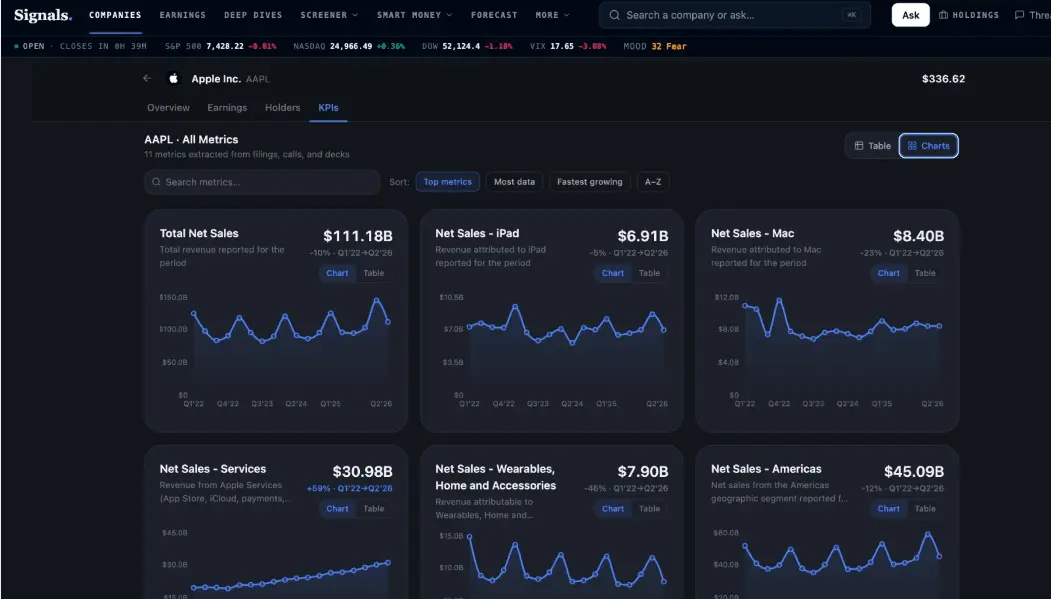Screen dimensions: 1051x599
Task: Open the Smart Money dropdown menu
Action: tap(414, 15)
